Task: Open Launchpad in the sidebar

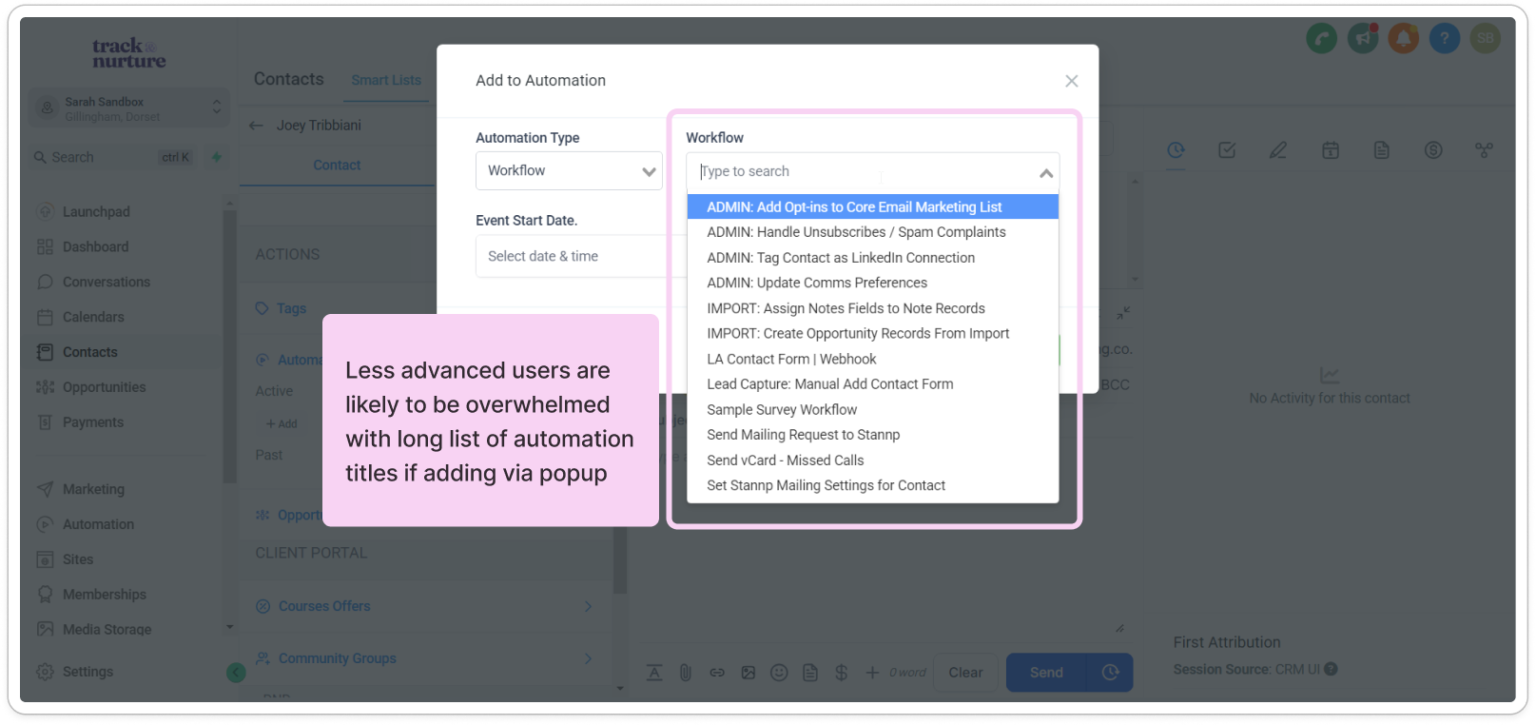Action: (x=96, y=212)
